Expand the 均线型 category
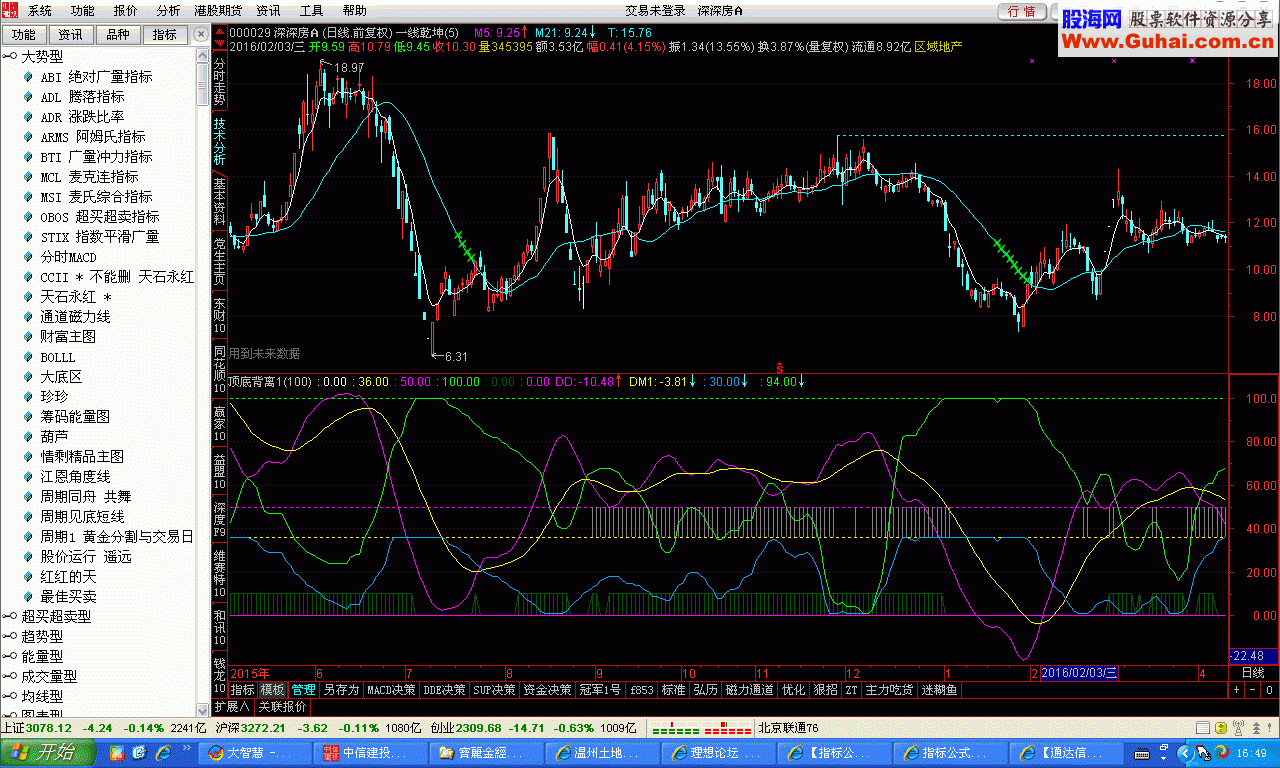Screen dimensions: 1280x768 pyautogui.click(x=10, y=697)
